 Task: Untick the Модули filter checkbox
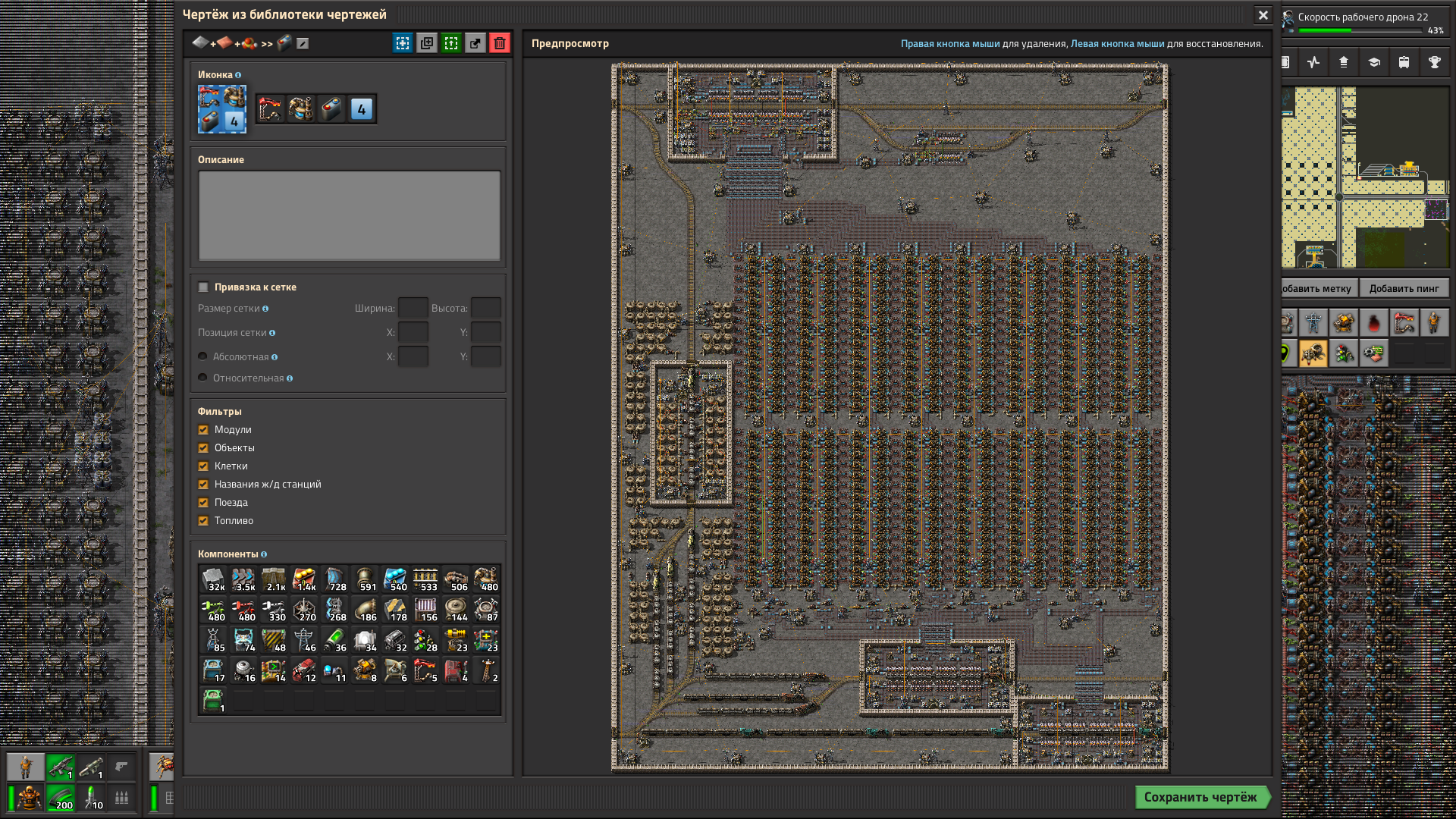pyautogui.click(x=203, y=430)
